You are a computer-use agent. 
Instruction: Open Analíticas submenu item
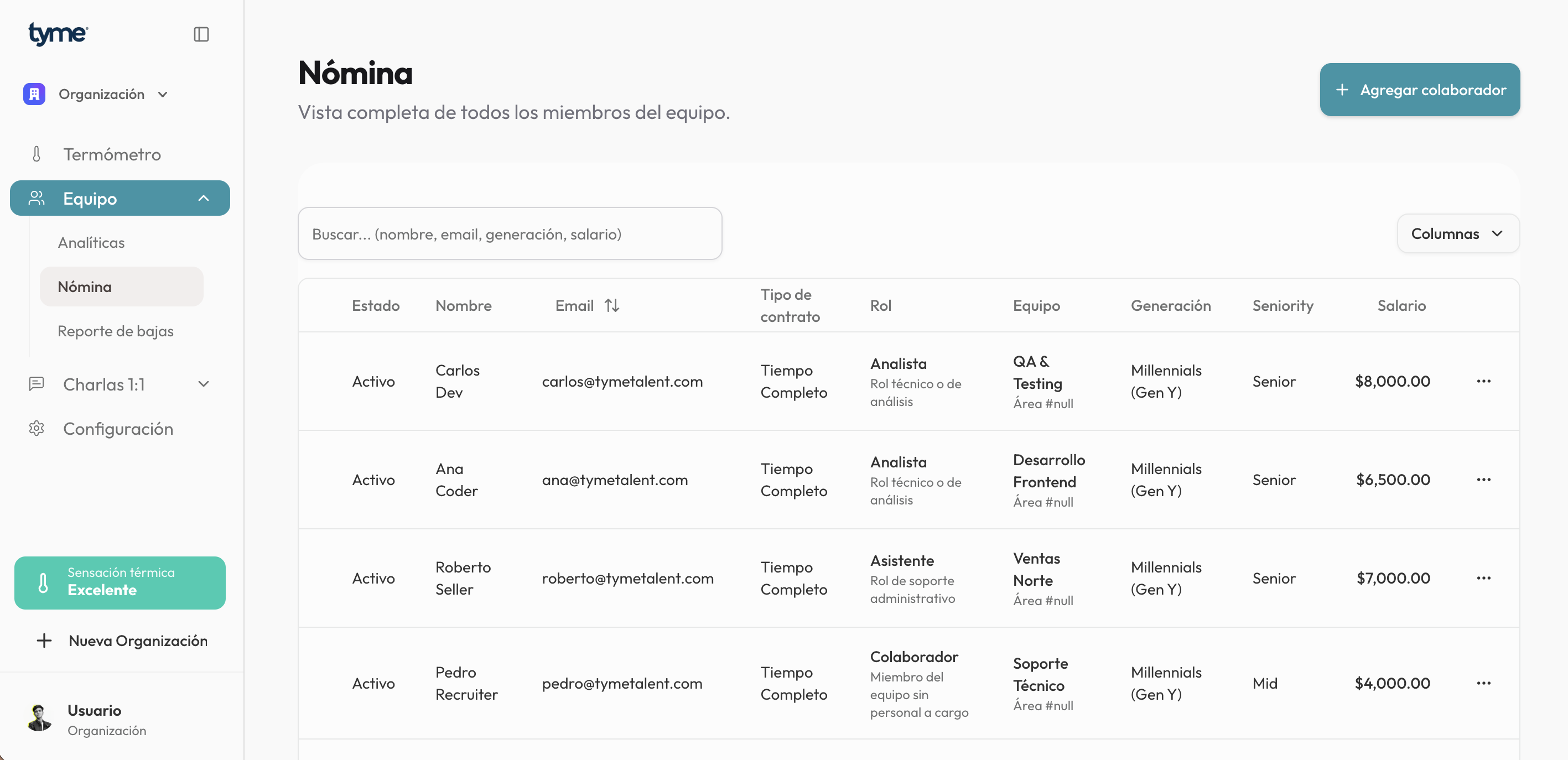[91, 243]
